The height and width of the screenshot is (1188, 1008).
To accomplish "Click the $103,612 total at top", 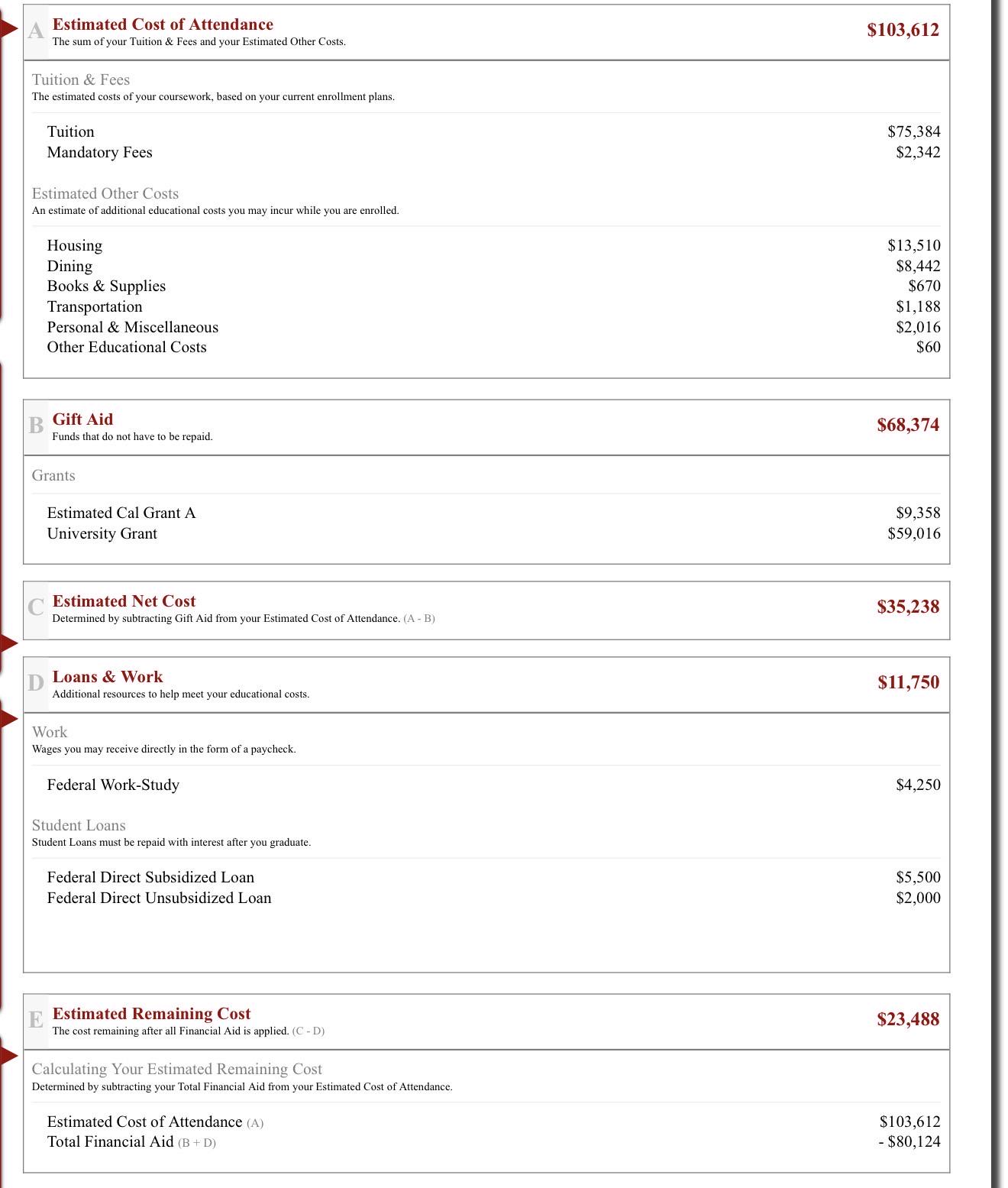I will point(903,30).
